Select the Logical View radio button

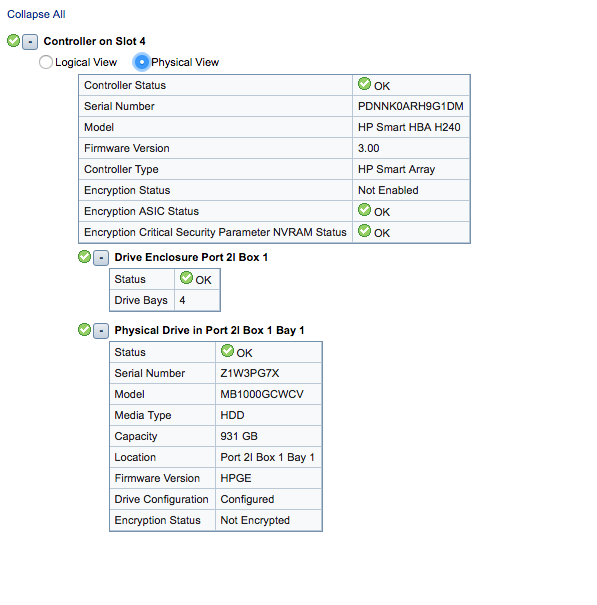coord(46,62)
